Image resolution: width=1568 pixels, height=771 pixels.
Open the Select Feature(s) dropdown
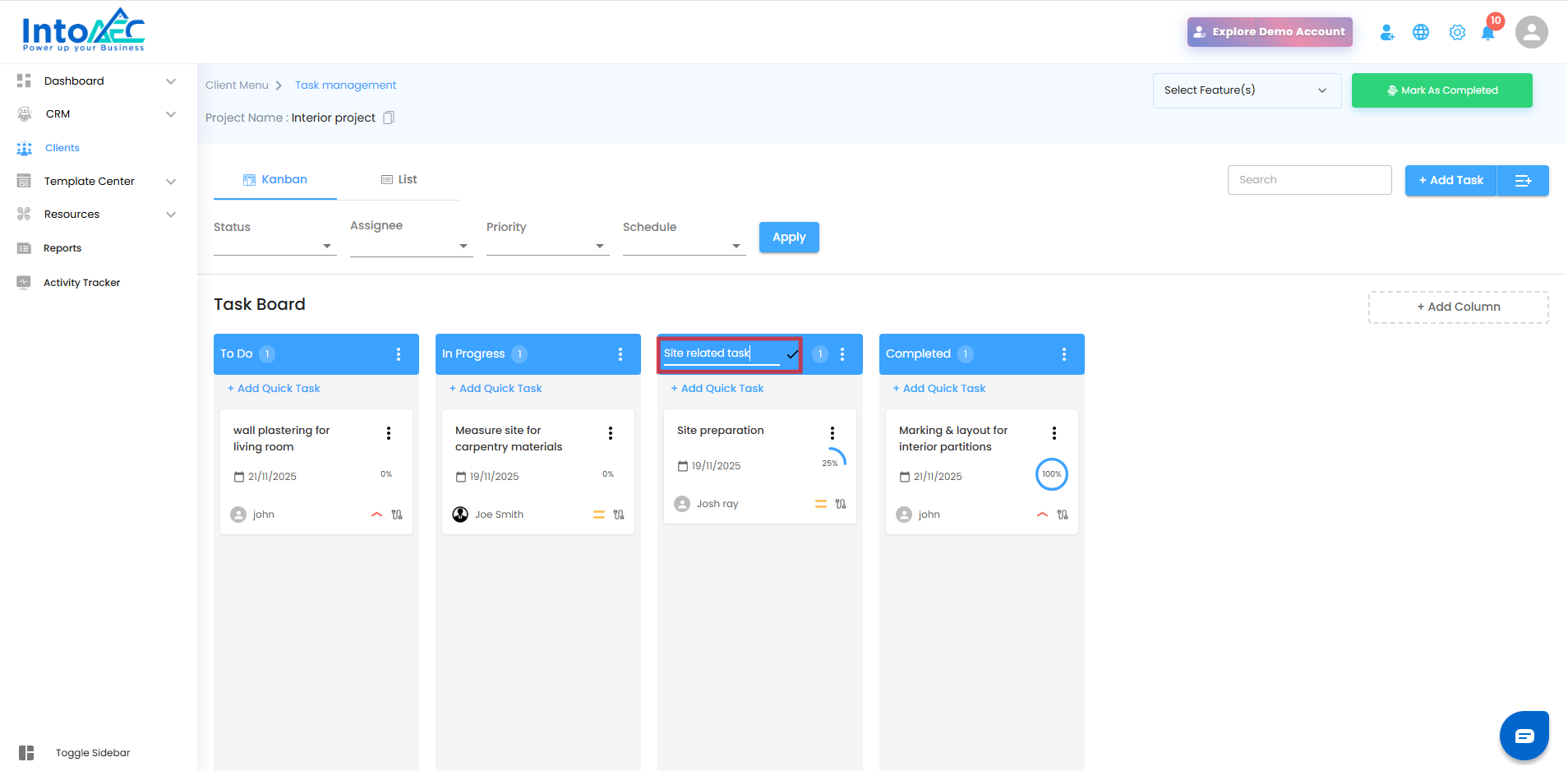pyautogui.click(x=1247, y=90)
